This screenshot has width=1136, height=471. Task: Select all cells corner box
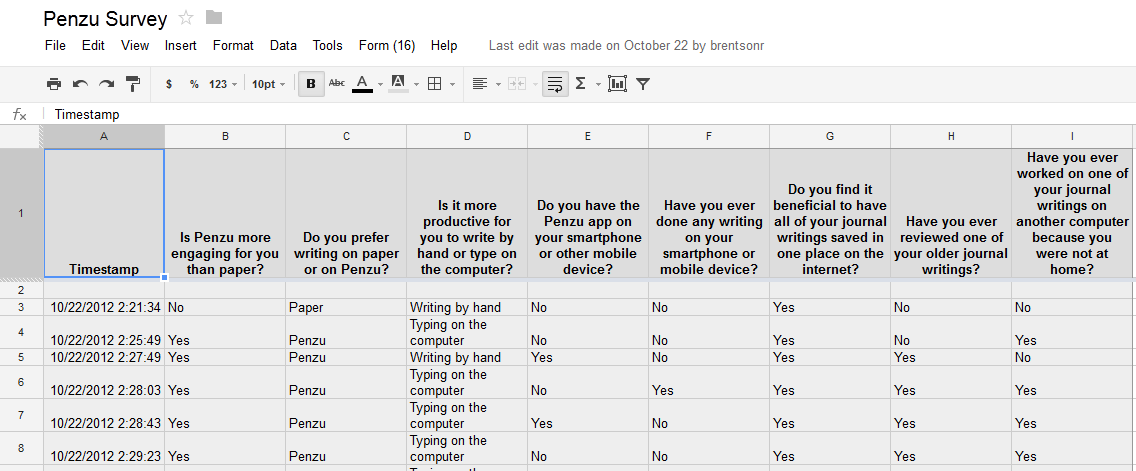tap(20, 136)
